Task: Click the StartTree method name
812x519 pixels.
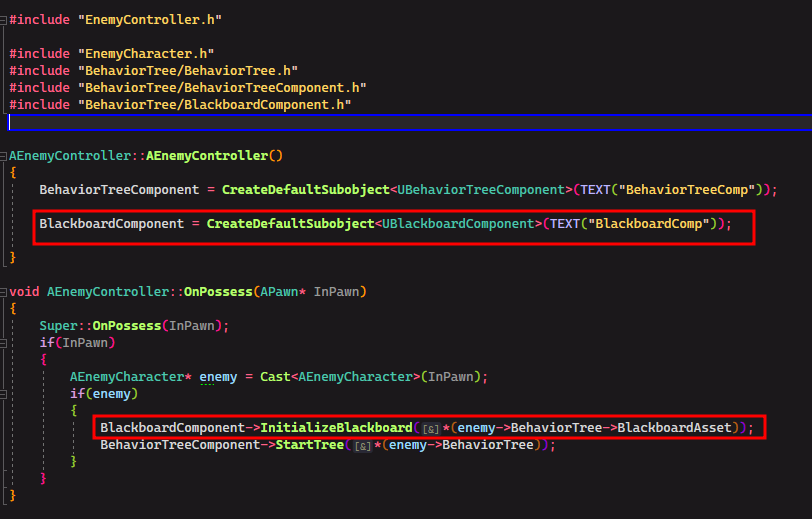Action: point(309,444)
